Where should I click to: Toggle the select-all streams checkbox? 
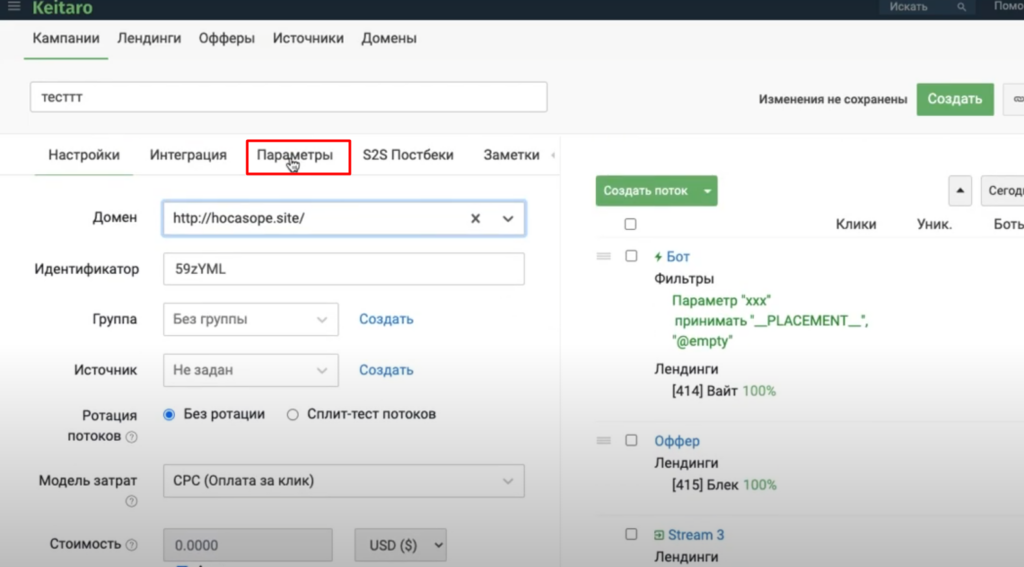pyautogui.click(x=630, y=225)
